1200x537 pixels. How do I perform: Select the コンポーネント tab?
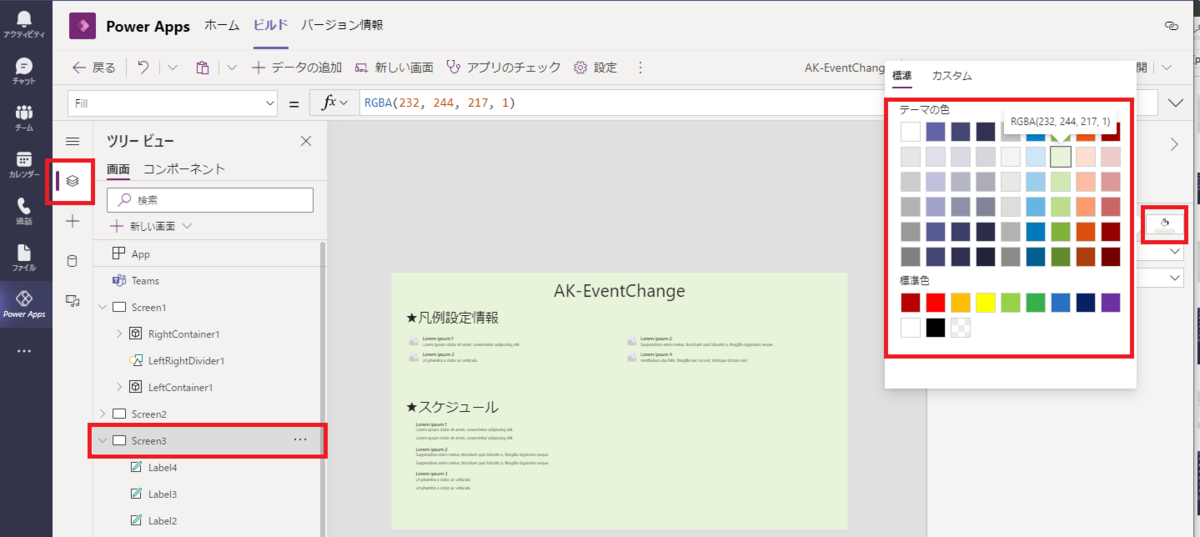click(x=184, y=170)
